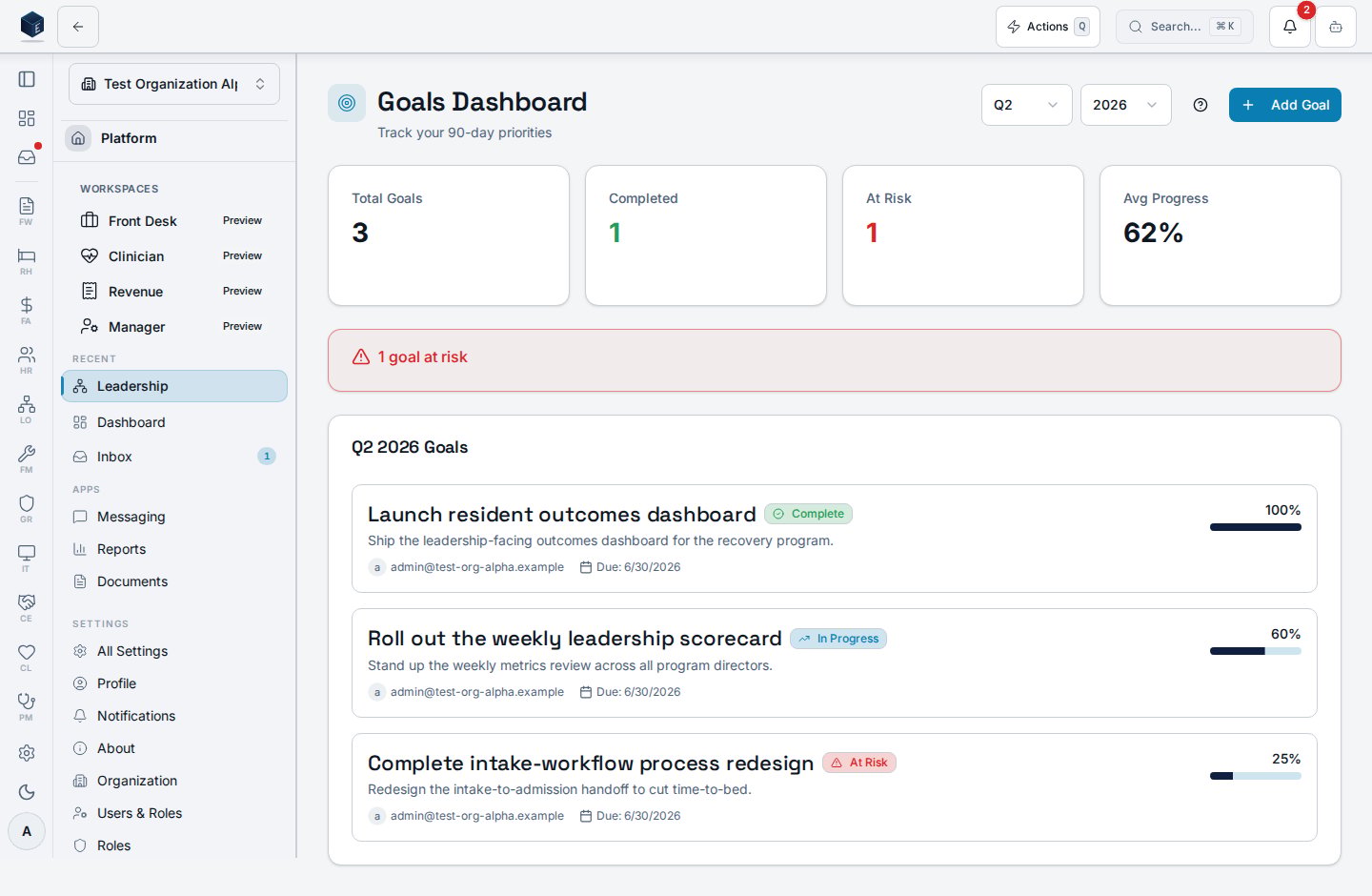Open All Settings
Image resolution: width=1372 pixels, height=896 pixels.
coord(174,651)
